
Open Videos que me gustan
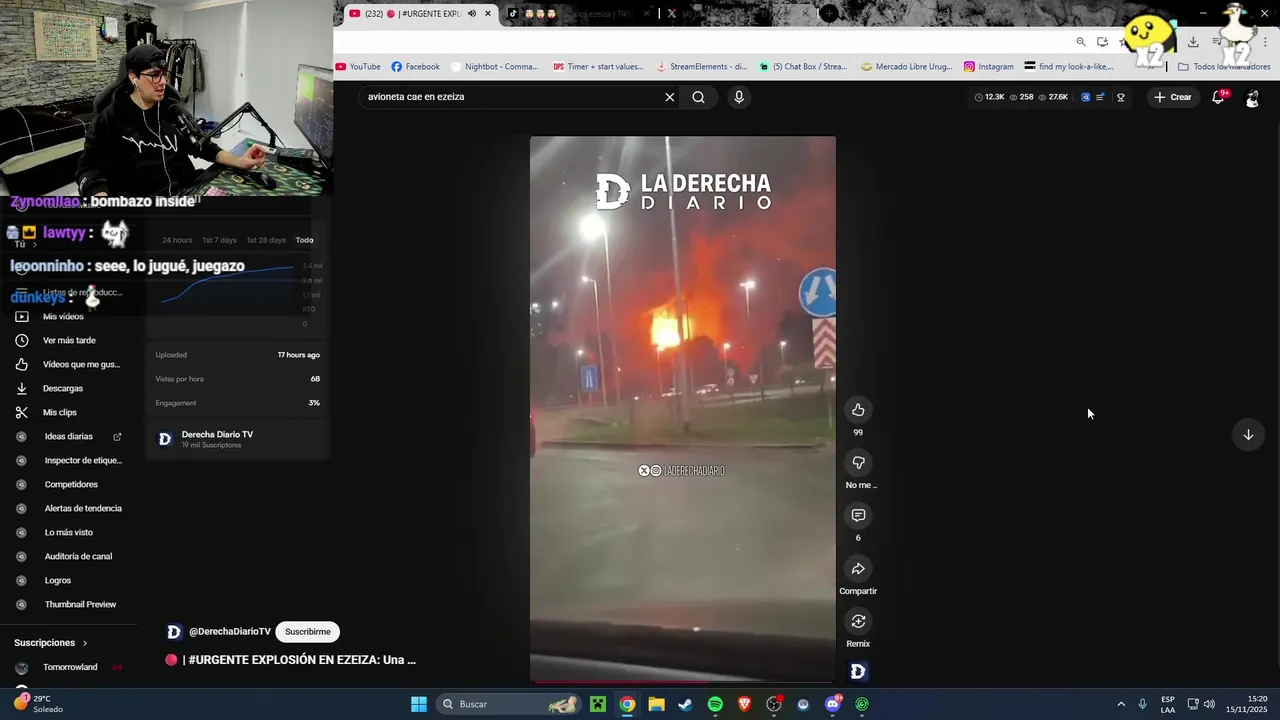(x=80, y=365)
